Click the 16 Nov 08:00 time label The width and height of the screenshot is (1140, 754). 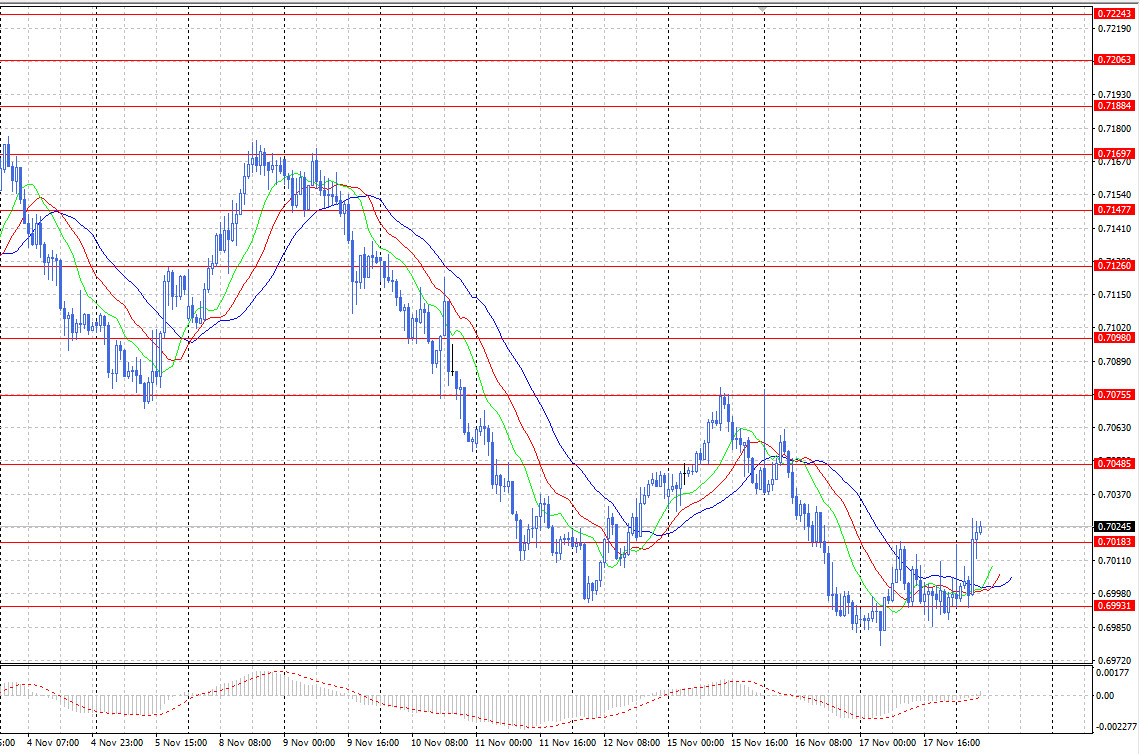[823, 743]
